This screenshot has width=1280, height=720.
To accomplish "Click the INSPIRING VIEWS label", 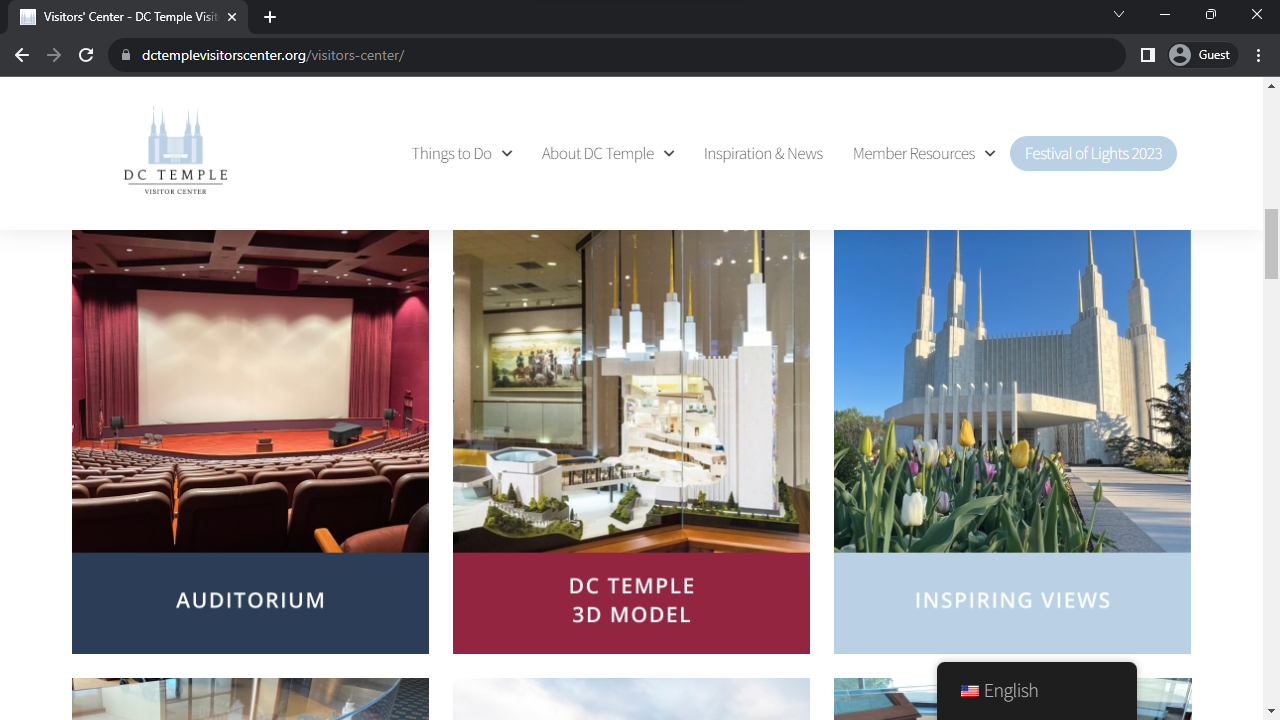I will coord(1012,600).
